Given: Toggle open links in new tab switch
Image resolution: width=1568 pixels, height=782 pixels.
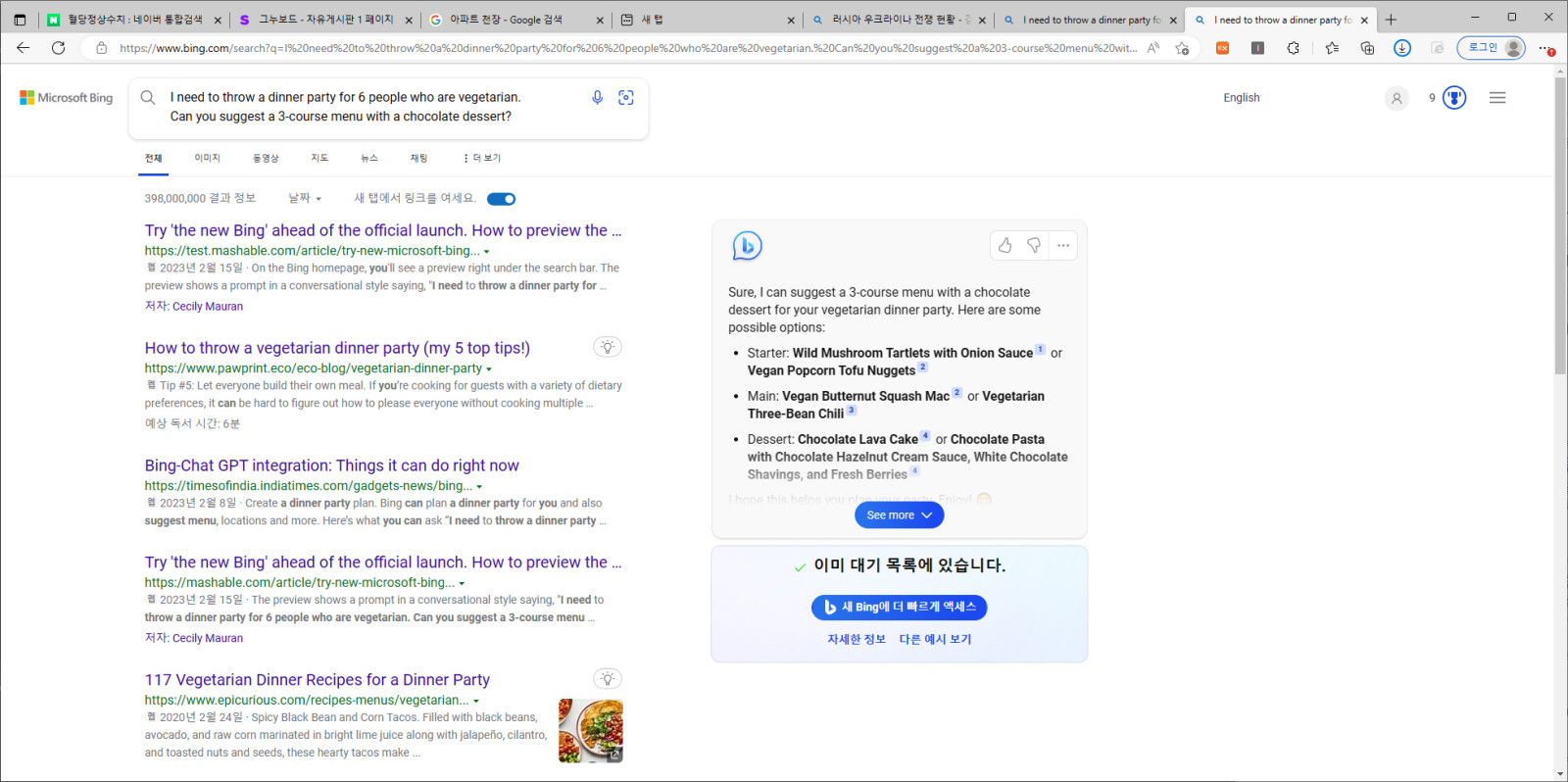Looking at the screenshot, I should [x=502, y=199].
